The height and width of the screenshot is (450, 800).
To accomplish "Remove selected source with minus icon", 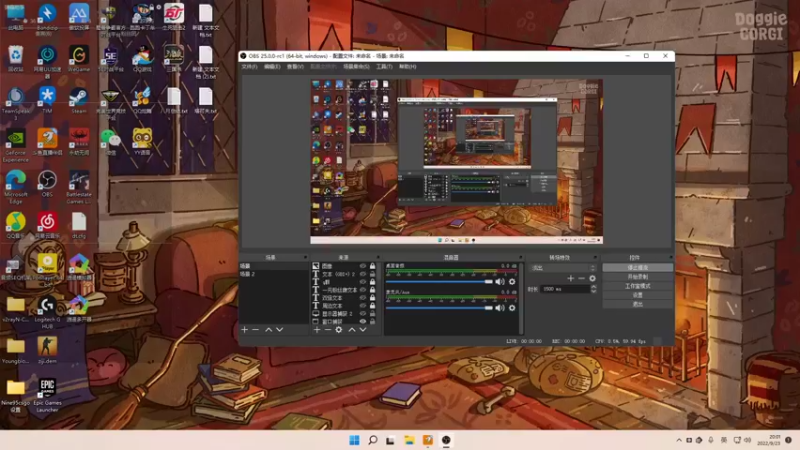I will (x=328, y=330).
